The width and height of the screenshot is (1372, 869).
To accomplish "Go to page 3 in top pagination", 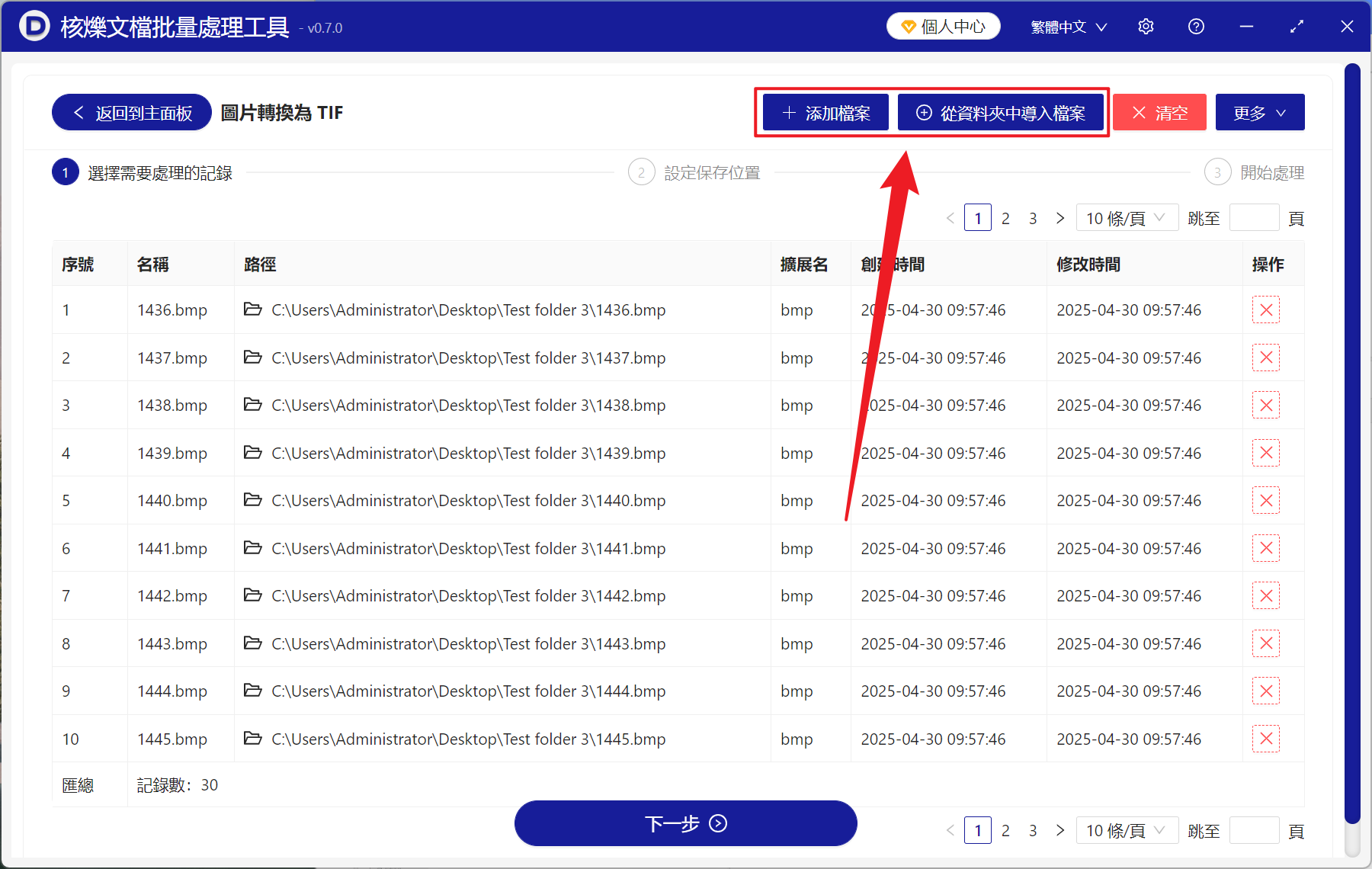I will coord(1033,218).
